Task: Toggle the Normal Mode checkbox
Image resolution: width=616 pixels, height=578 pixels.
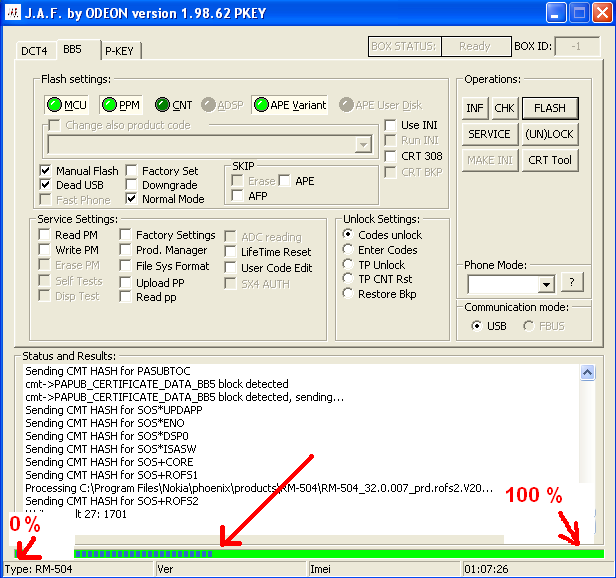Action: (x=131, y=199)
